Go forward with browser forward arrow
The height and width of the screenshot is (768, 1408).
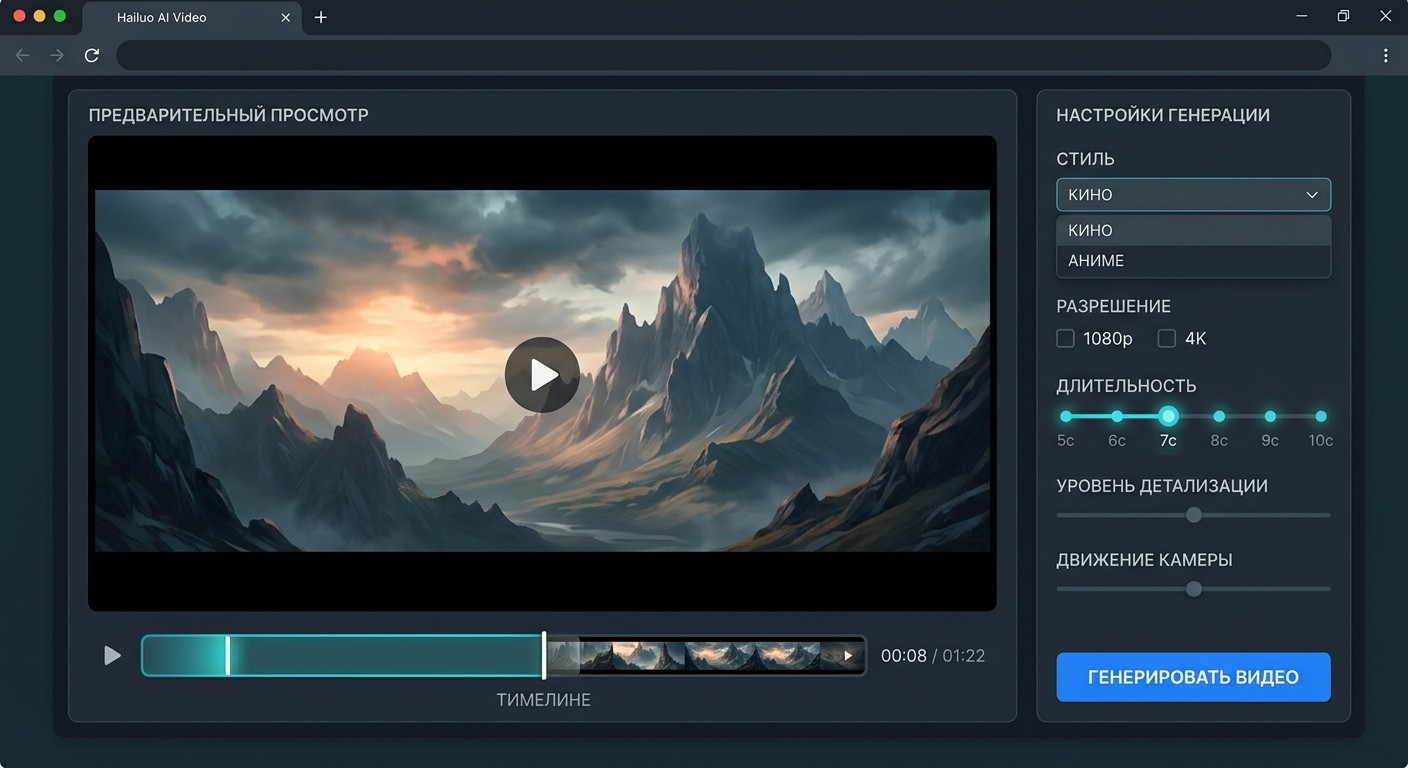pyautogui.click(x=57, y=55)
